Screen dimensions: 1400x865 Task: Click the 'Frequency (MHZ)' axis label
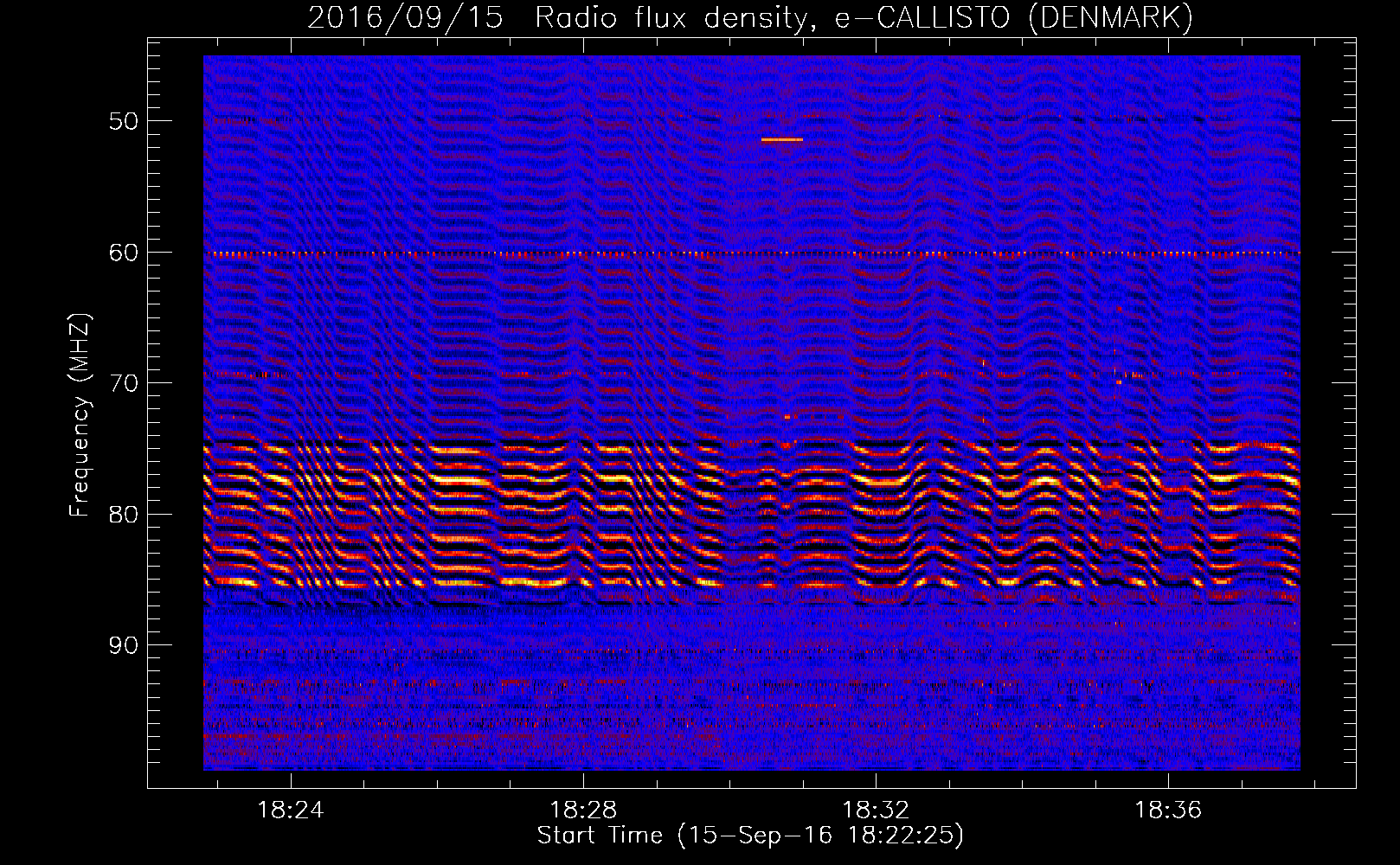click(80, 415)
